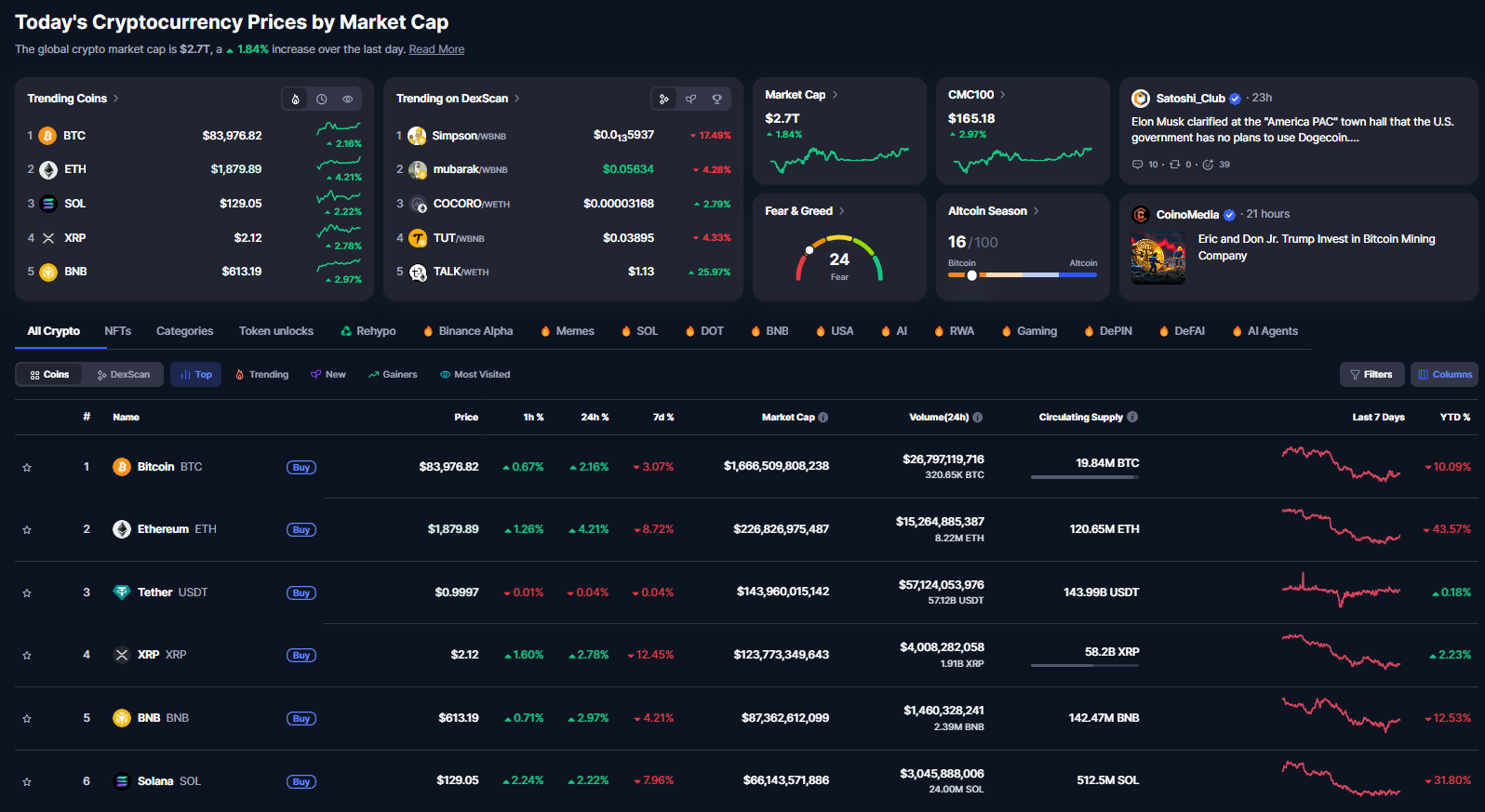Screen dimensions: 1485x812
Task: Click the Ethereum logo in the coin table
Action: tap(122, 529)
